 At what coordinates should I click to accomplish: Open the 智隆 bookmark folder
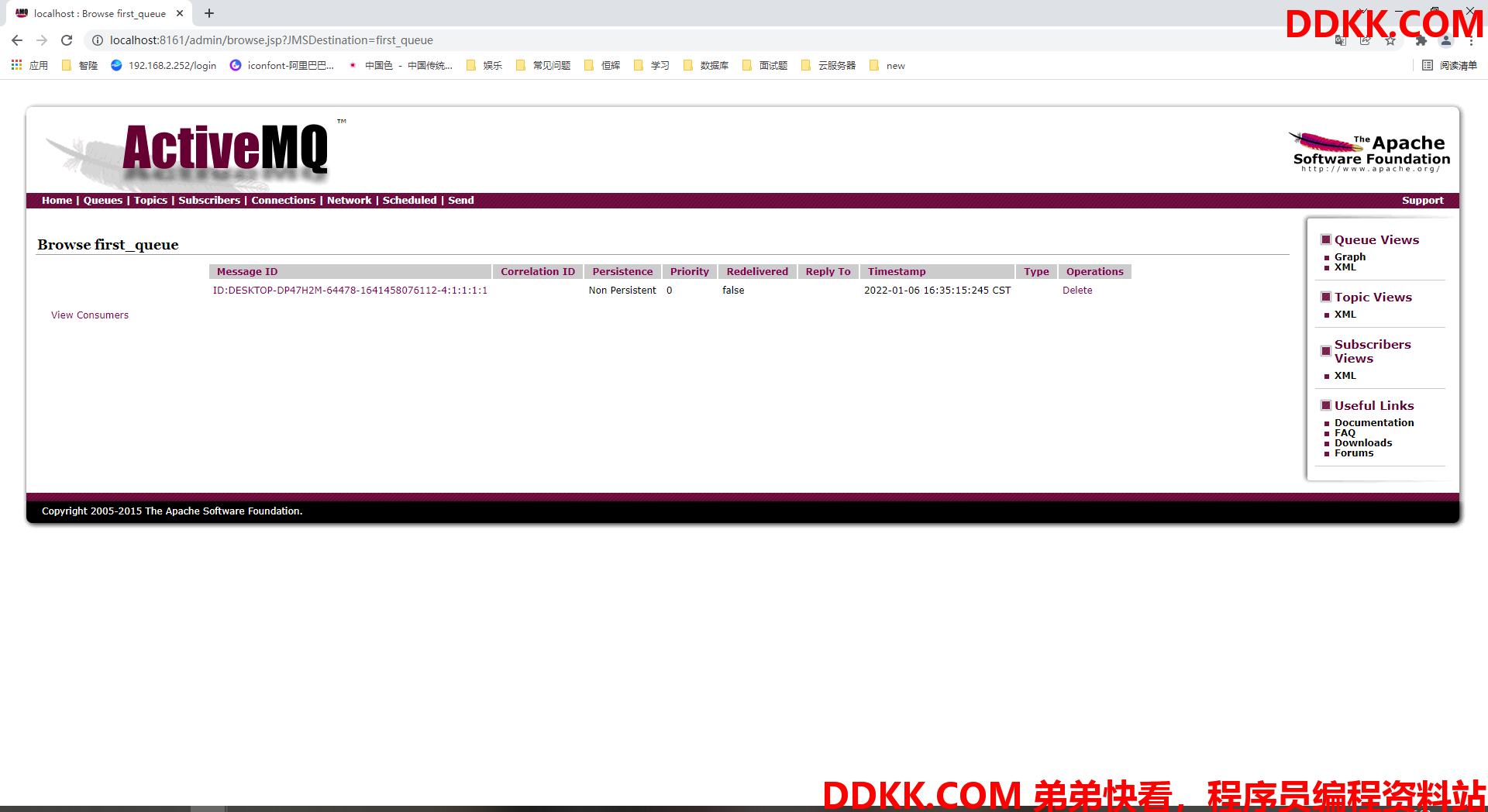[x=80, y=66]
